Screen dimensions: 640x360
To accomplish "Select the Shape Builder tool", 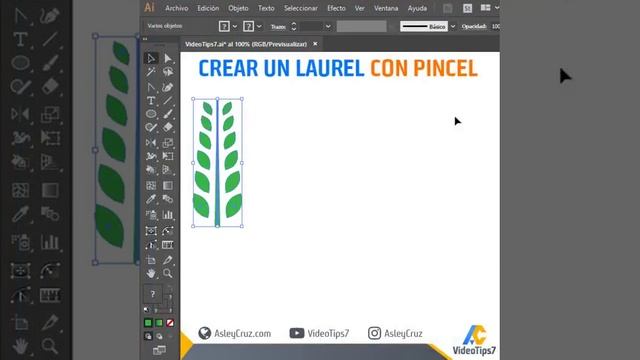I will 151,170.
